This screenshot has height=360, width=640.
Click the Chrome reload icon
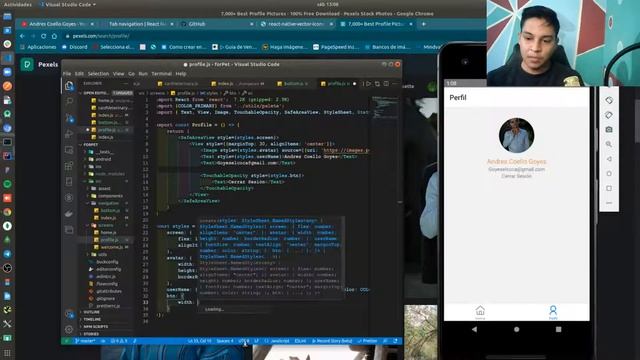point(43,36)
